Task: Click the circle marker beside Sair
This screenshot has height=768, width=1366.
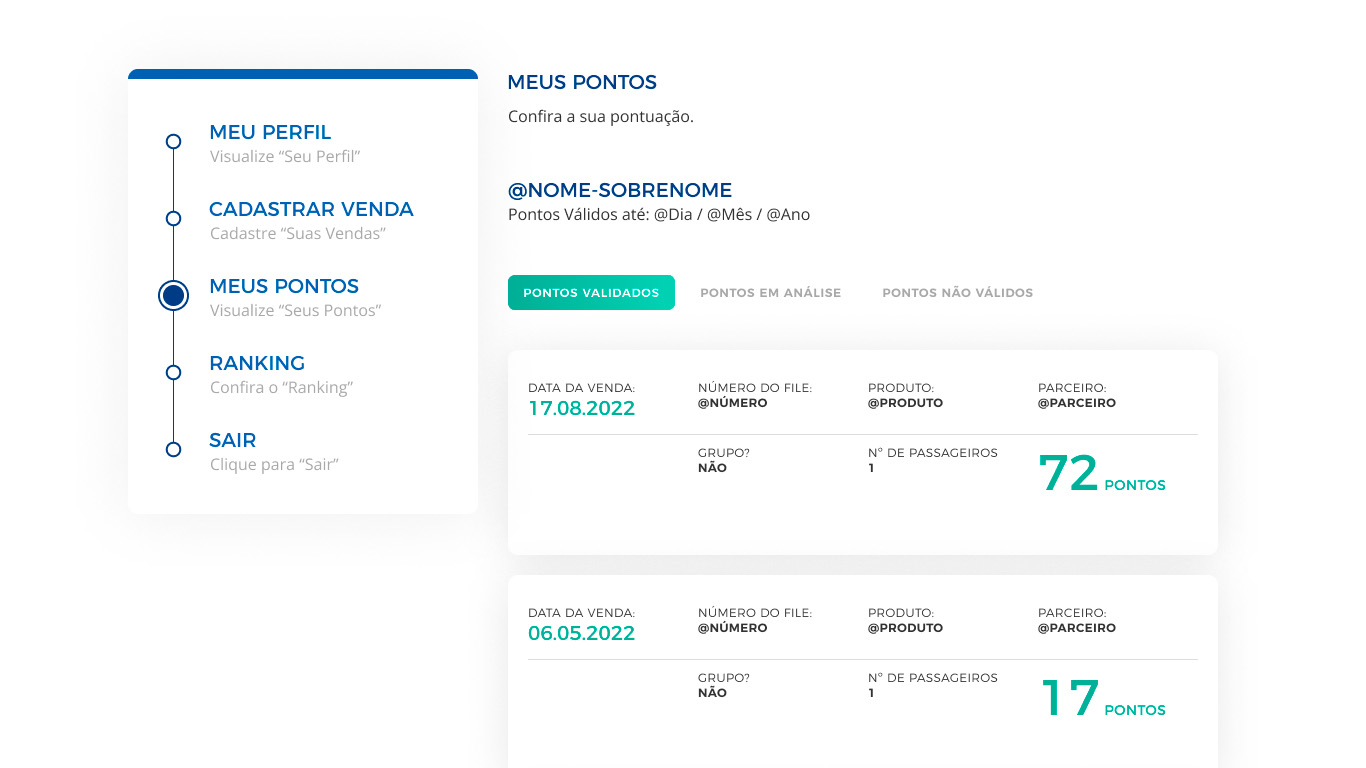Action: 173,449
